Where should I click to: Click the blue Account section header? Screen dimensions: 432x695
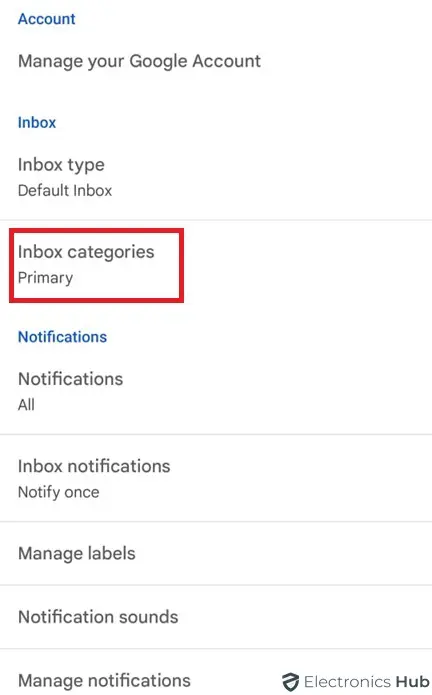pyautogui.click(x=47, y=19)
